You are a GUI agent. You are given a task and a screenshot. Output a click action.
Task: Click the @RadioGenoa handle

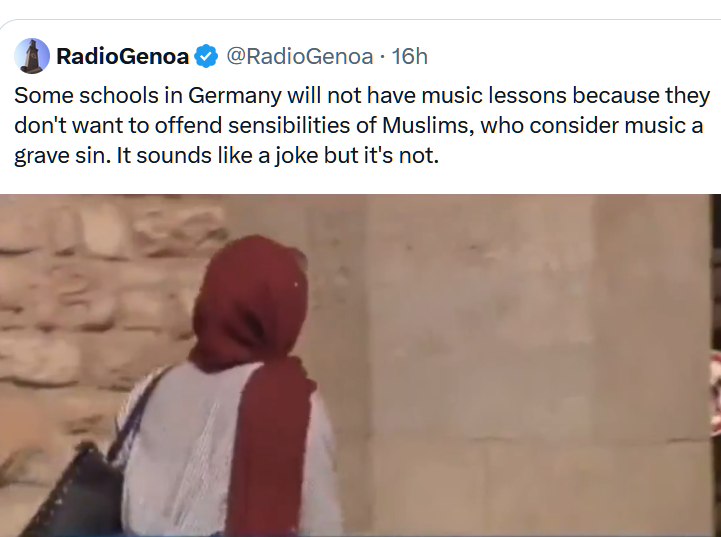point(299,56)
